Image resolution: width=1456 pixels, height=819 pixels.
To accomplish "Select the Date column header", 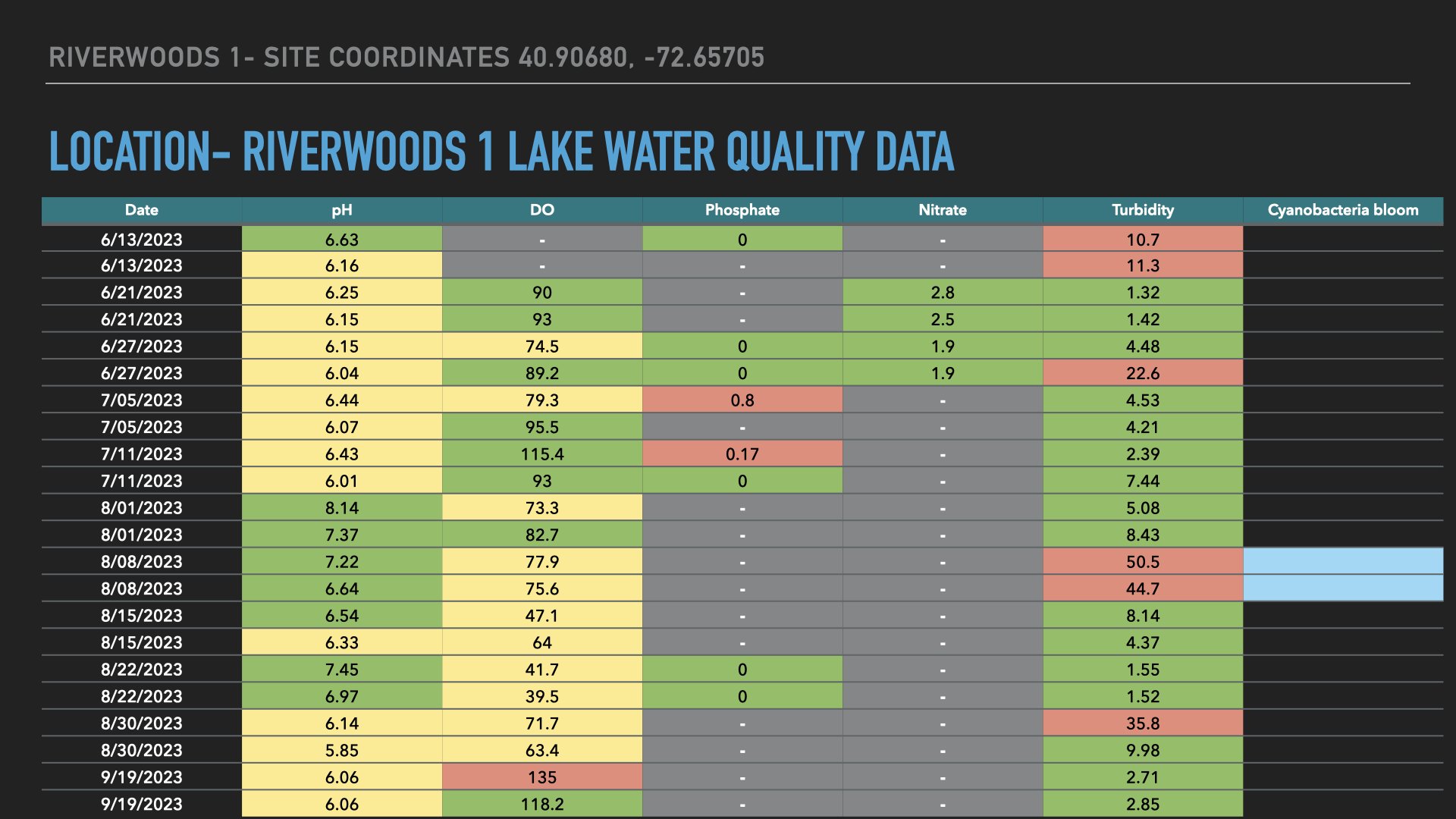I will point(142,210).
